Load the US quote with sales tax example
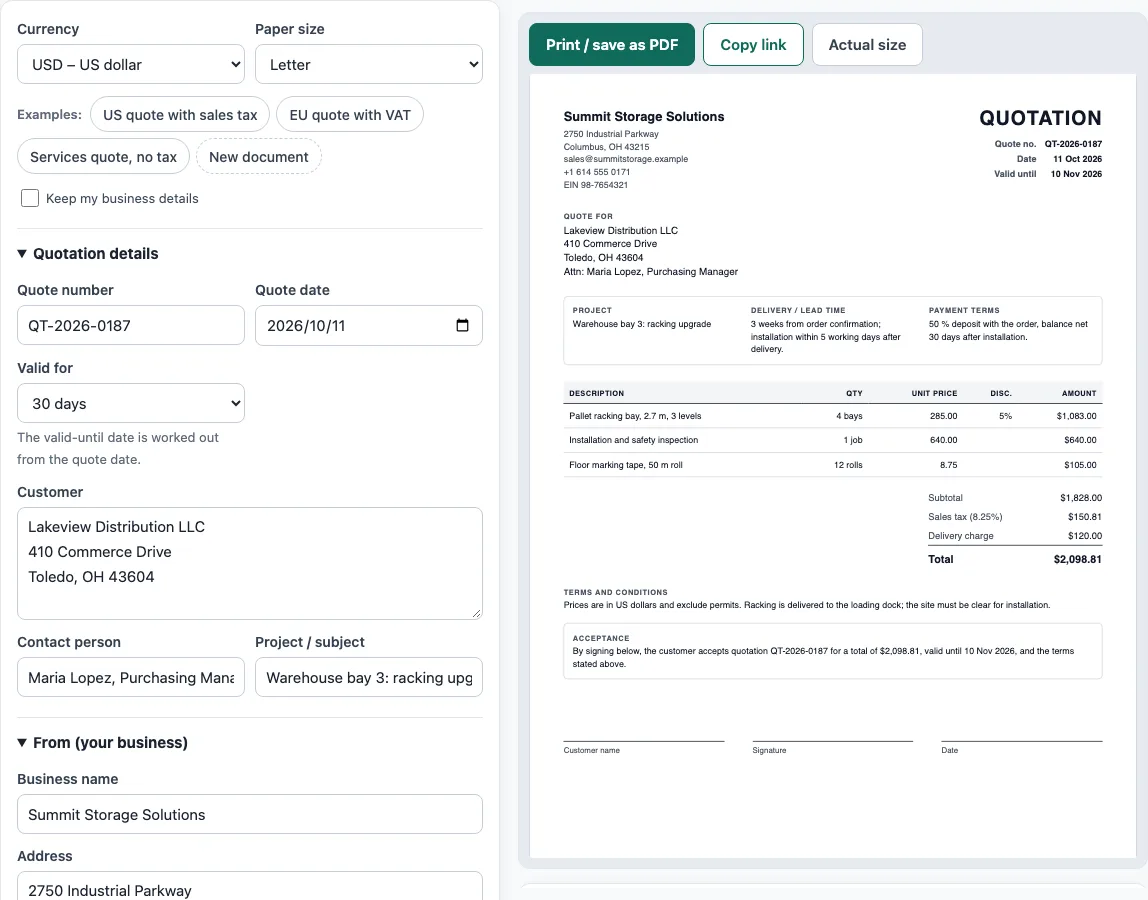The height and width of the screenshot is (900, 1148). point(180,115)
